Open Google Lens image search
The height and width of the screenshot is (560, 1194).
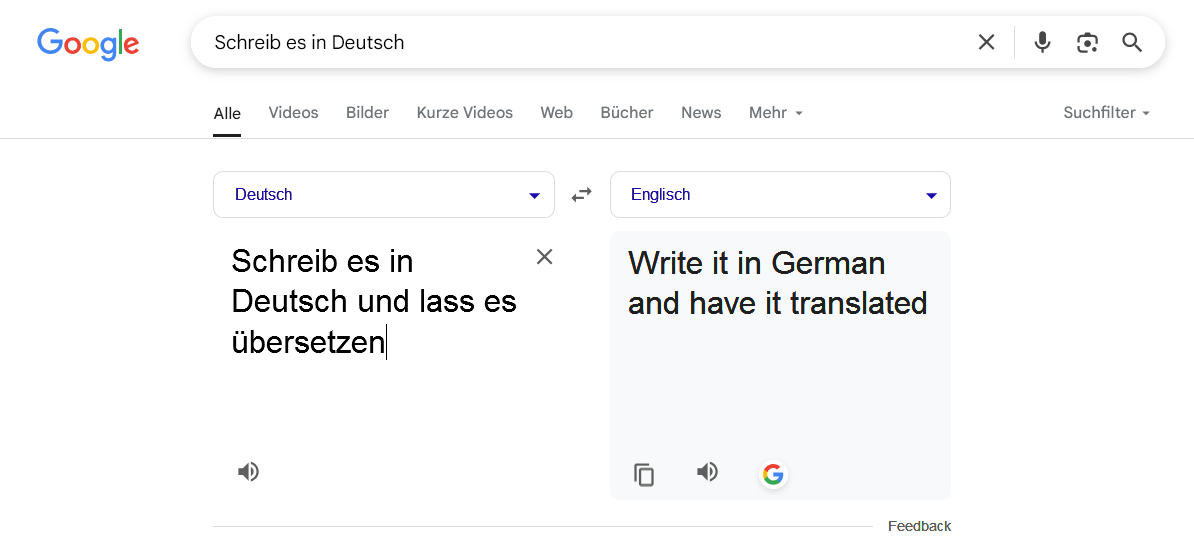pyautogui.click(x=1087, y=42)
